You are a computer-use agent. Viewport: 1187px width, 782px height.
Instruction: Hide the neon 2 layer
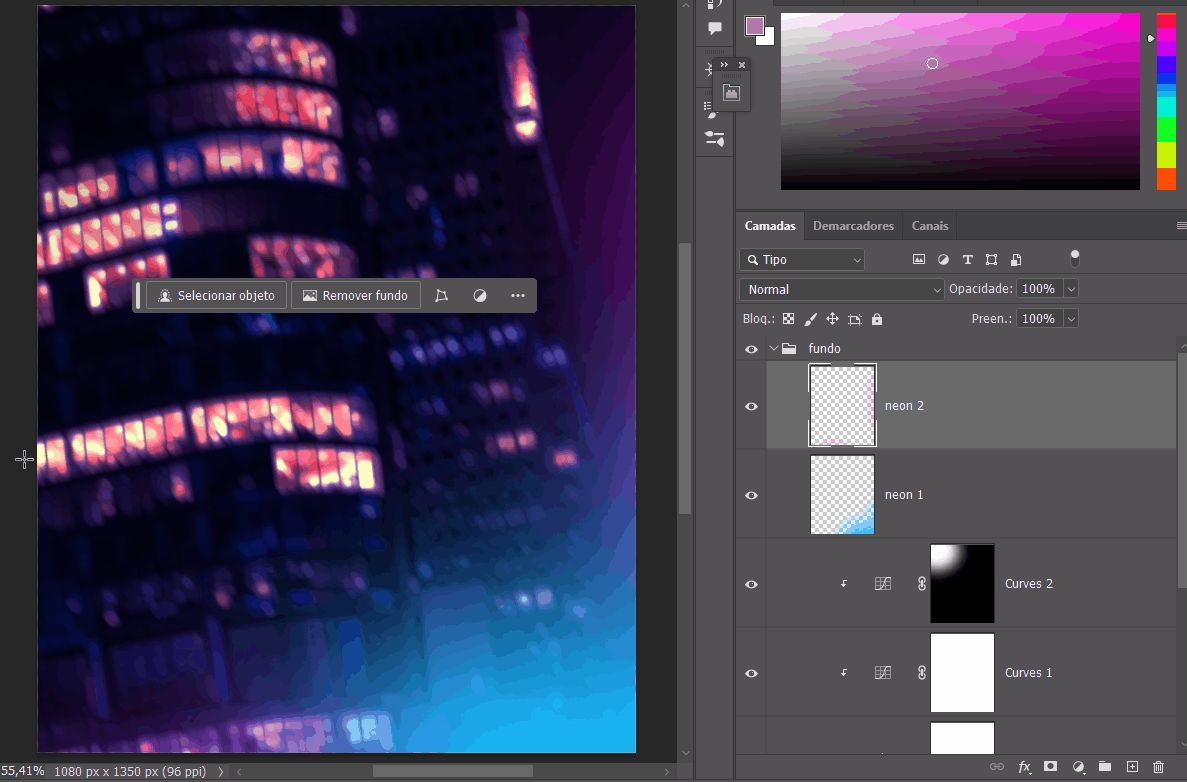[x=751, y=407]
